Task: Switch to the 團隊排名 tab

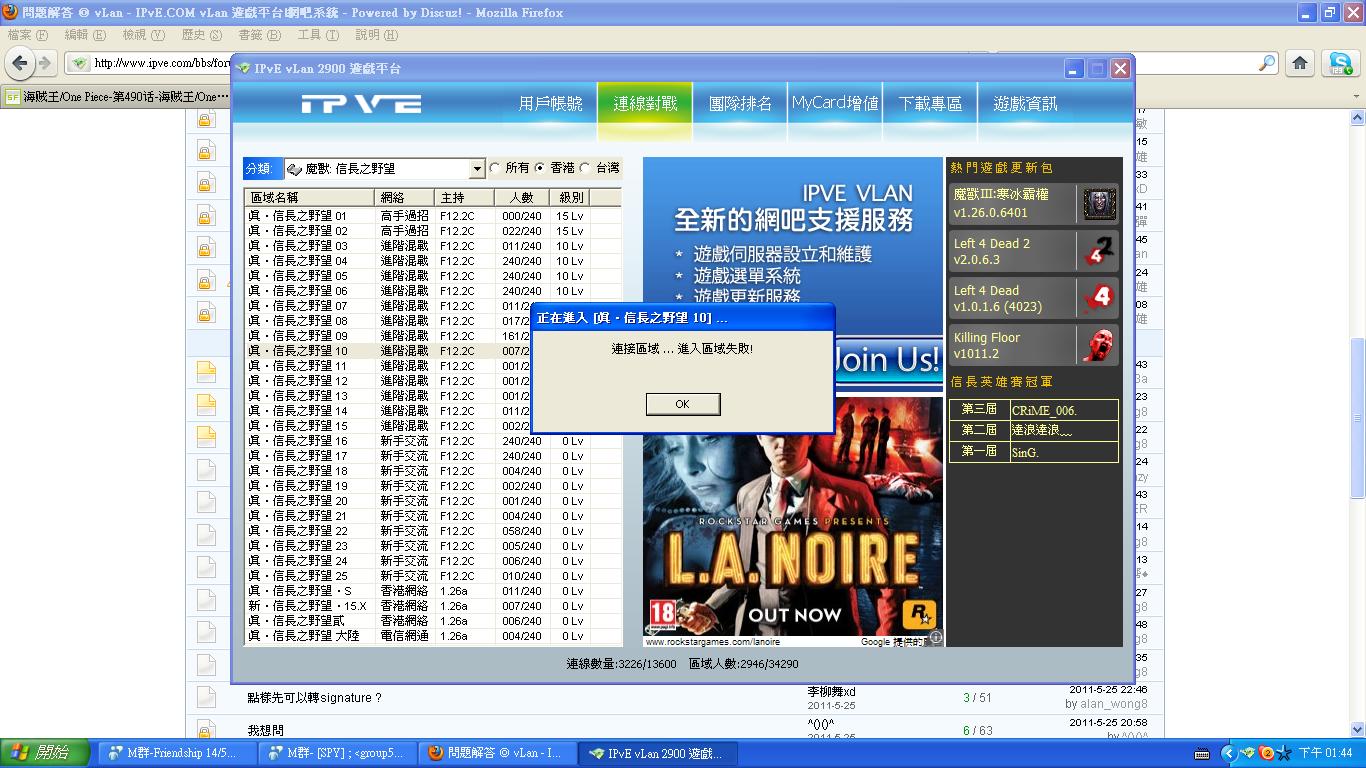Action: (x=740, y=104)
